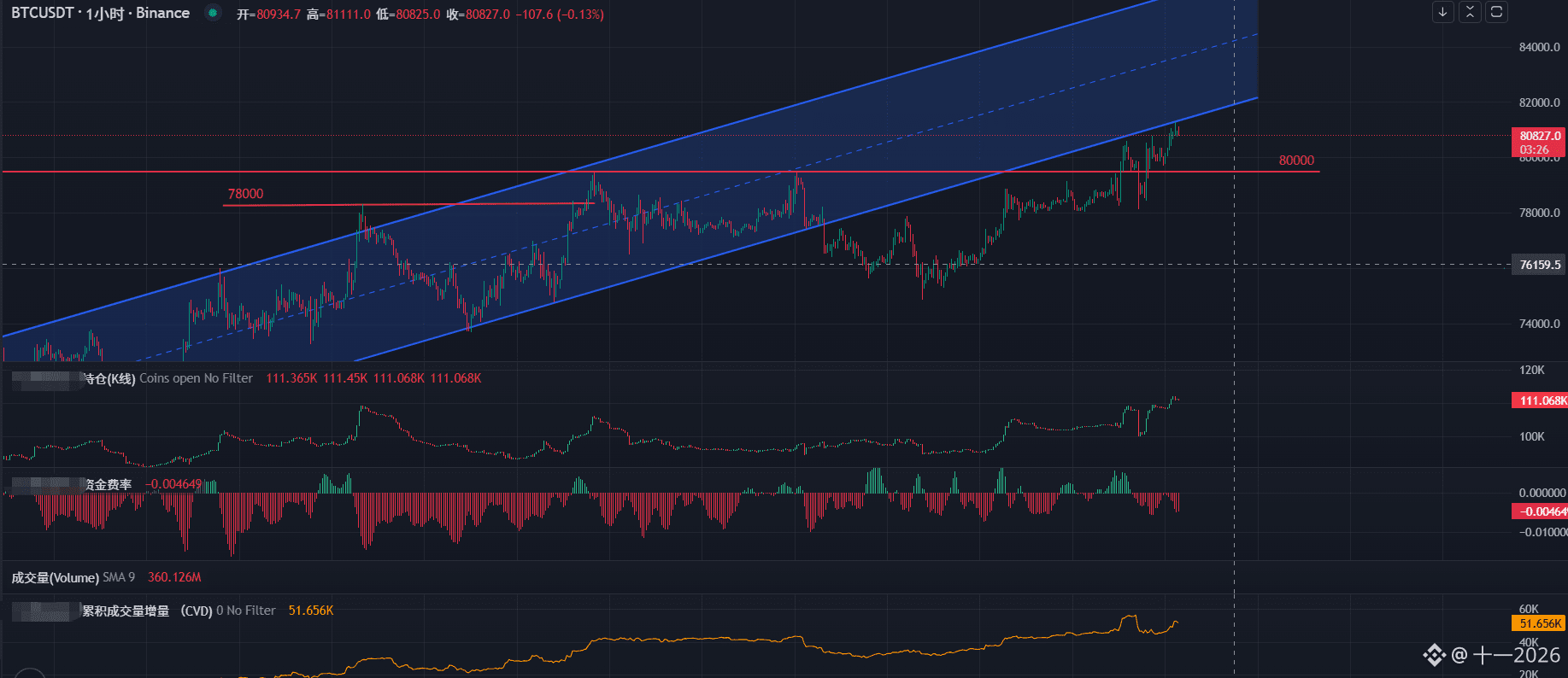Click the open value 开=80934.7
Viewport: 1568px width, 678px height.
[x=268, y=15]
